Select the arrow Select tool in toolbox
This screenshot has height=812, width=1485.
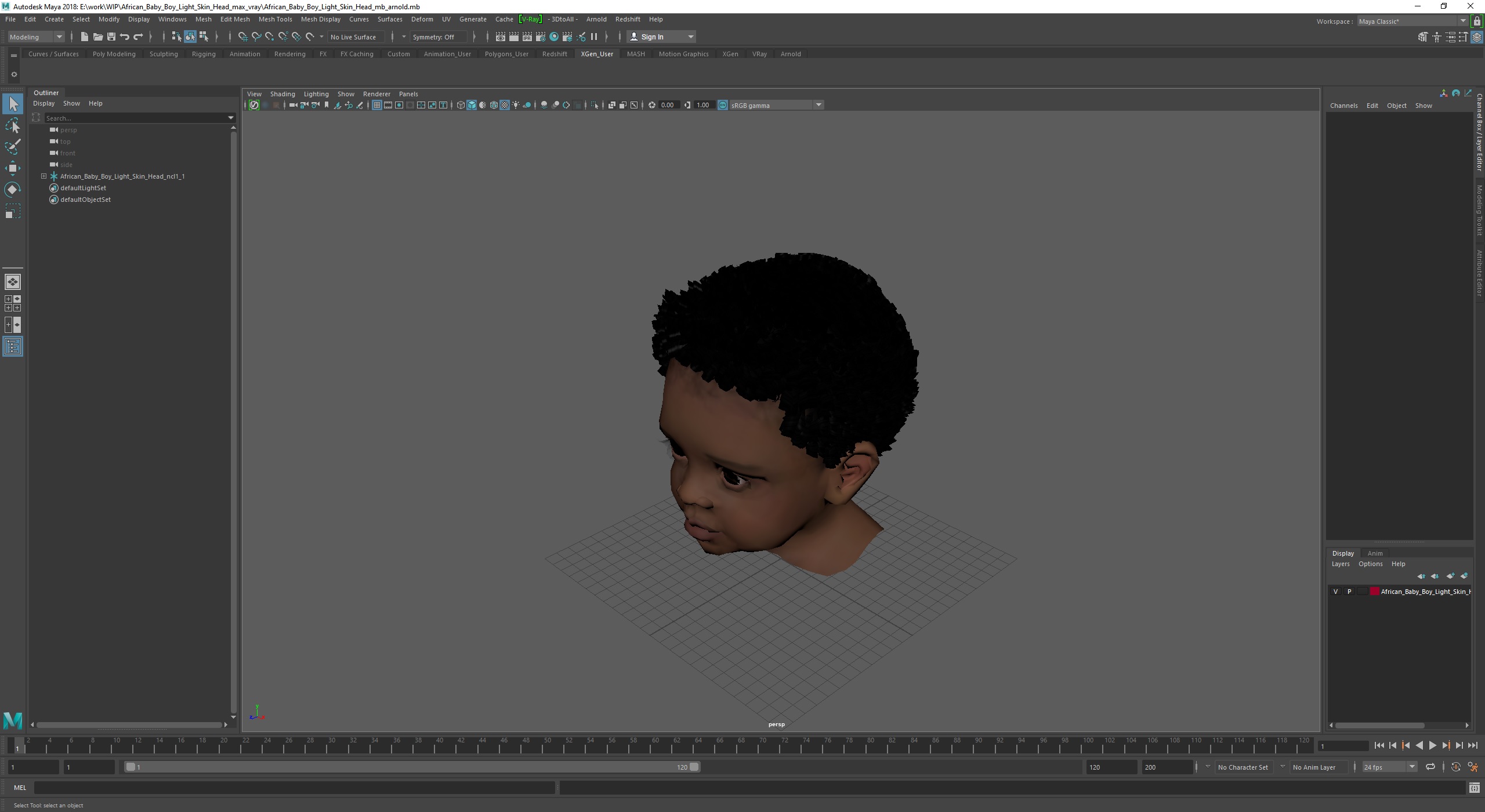[13, 104]
